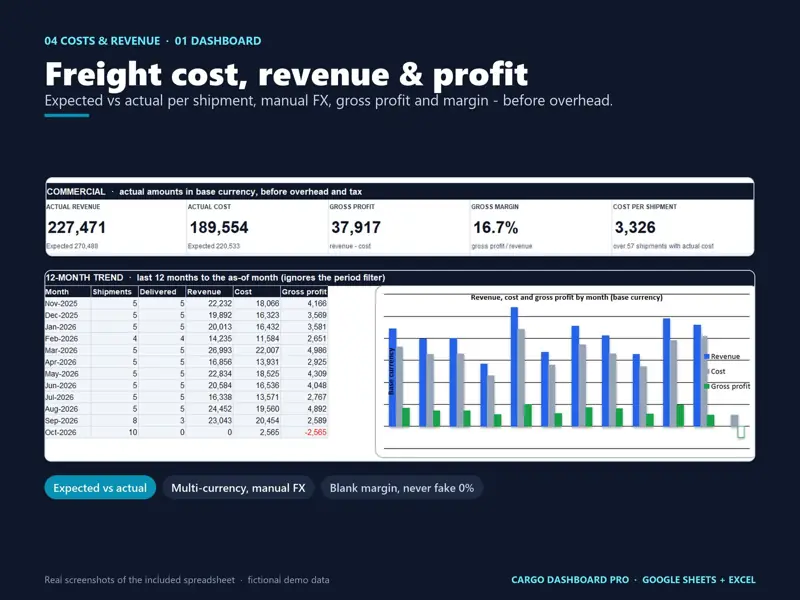The image size is (800, 600).
Task: Select the 'Expected vs actual' pill
Action: point(100,488)
